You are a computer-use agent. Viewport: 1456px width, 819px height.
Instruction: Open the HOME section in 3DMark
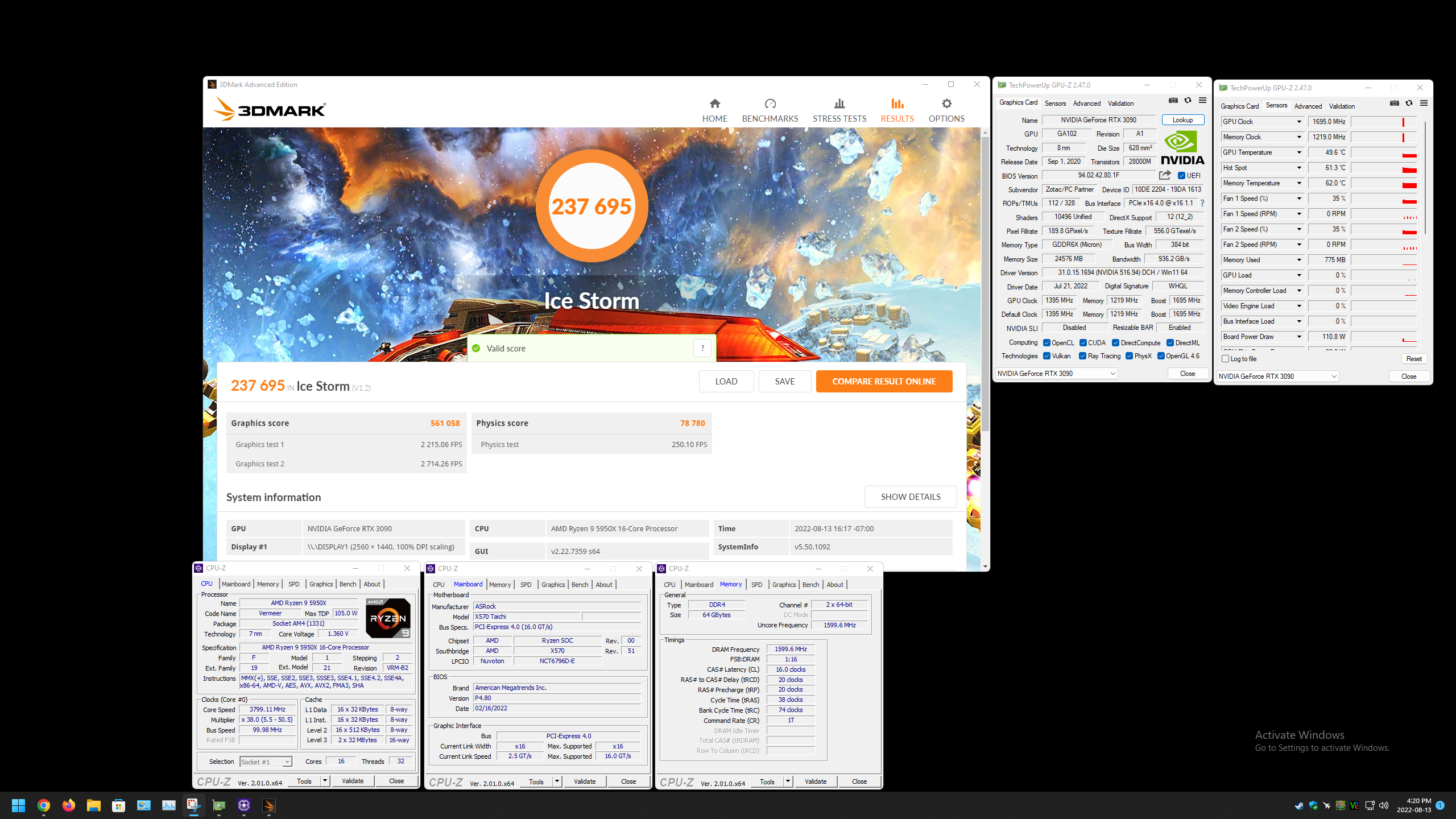coord(714,110)
